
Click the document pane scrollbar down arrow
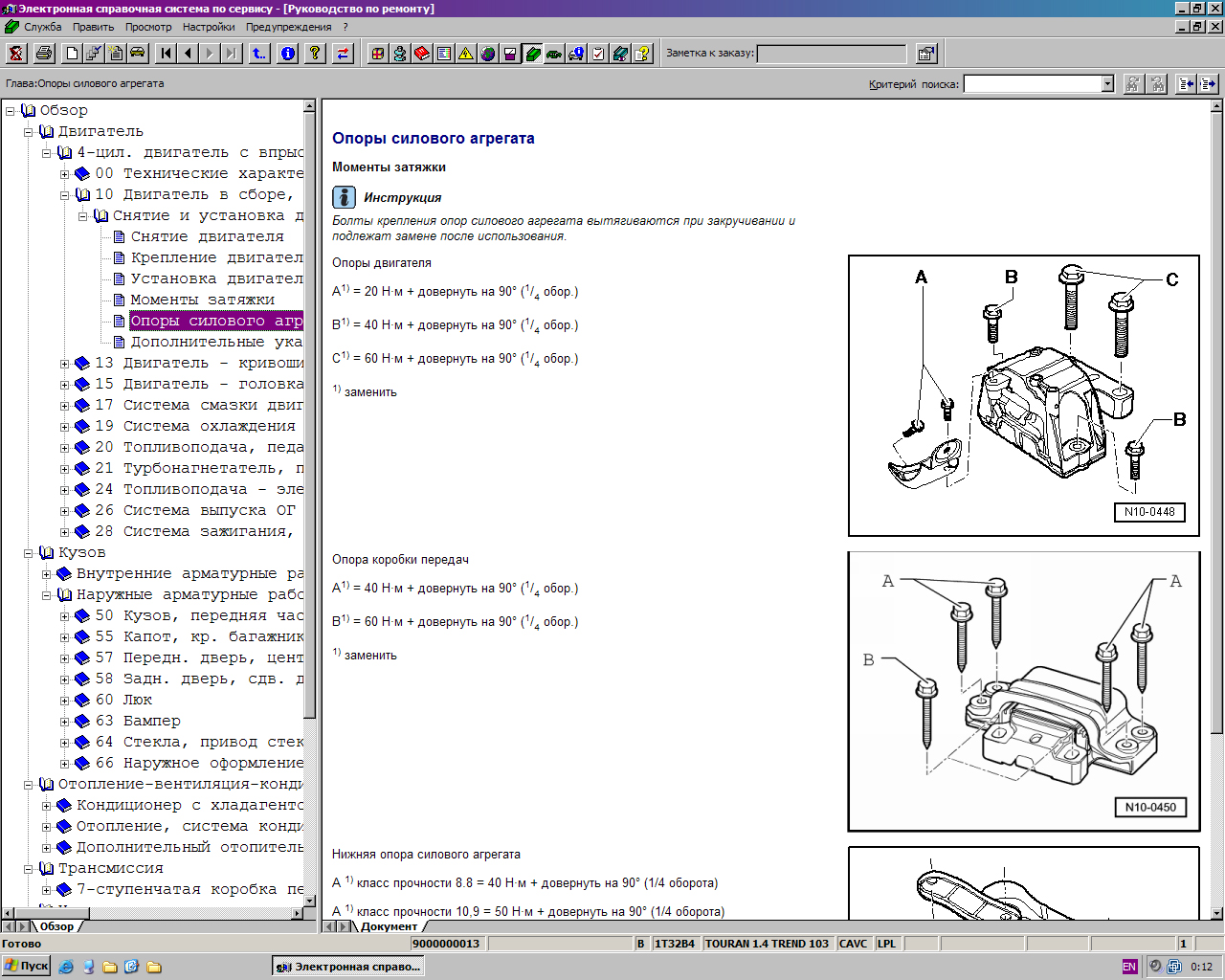click(1217, 913)
